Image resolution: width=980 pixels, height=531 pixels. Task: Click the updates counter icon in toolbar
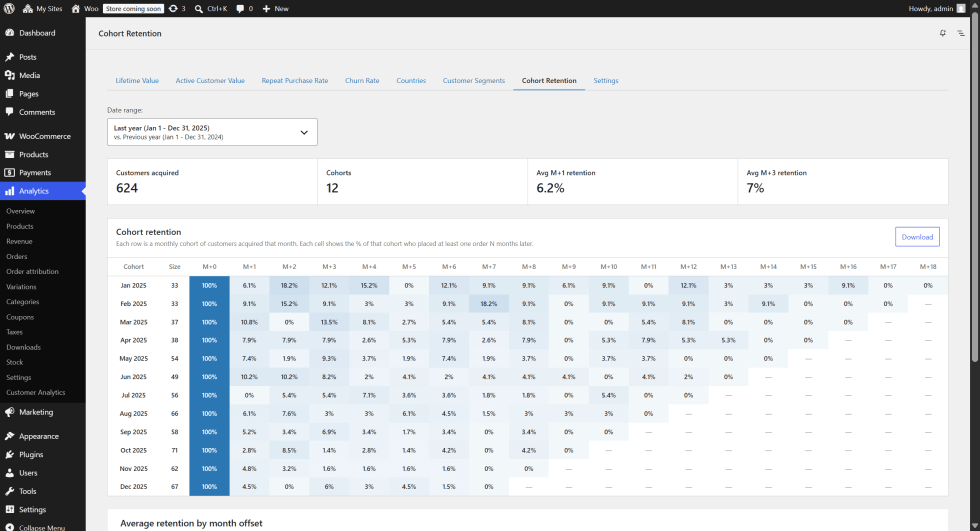[x=173, y=9]
